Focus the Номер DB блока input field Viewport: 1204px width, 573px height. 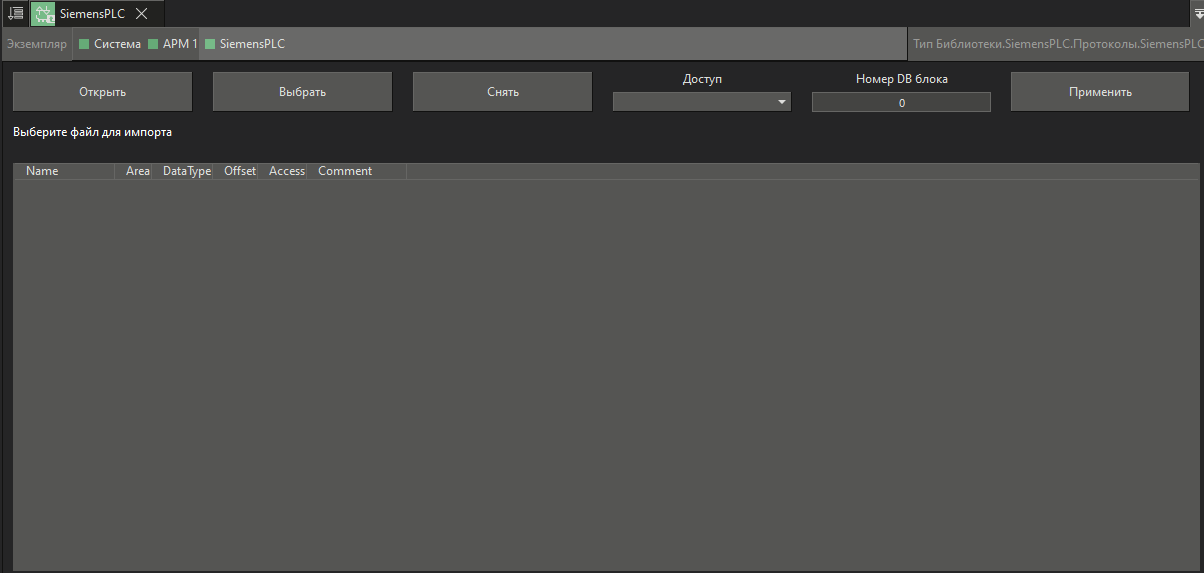[901, 102]
